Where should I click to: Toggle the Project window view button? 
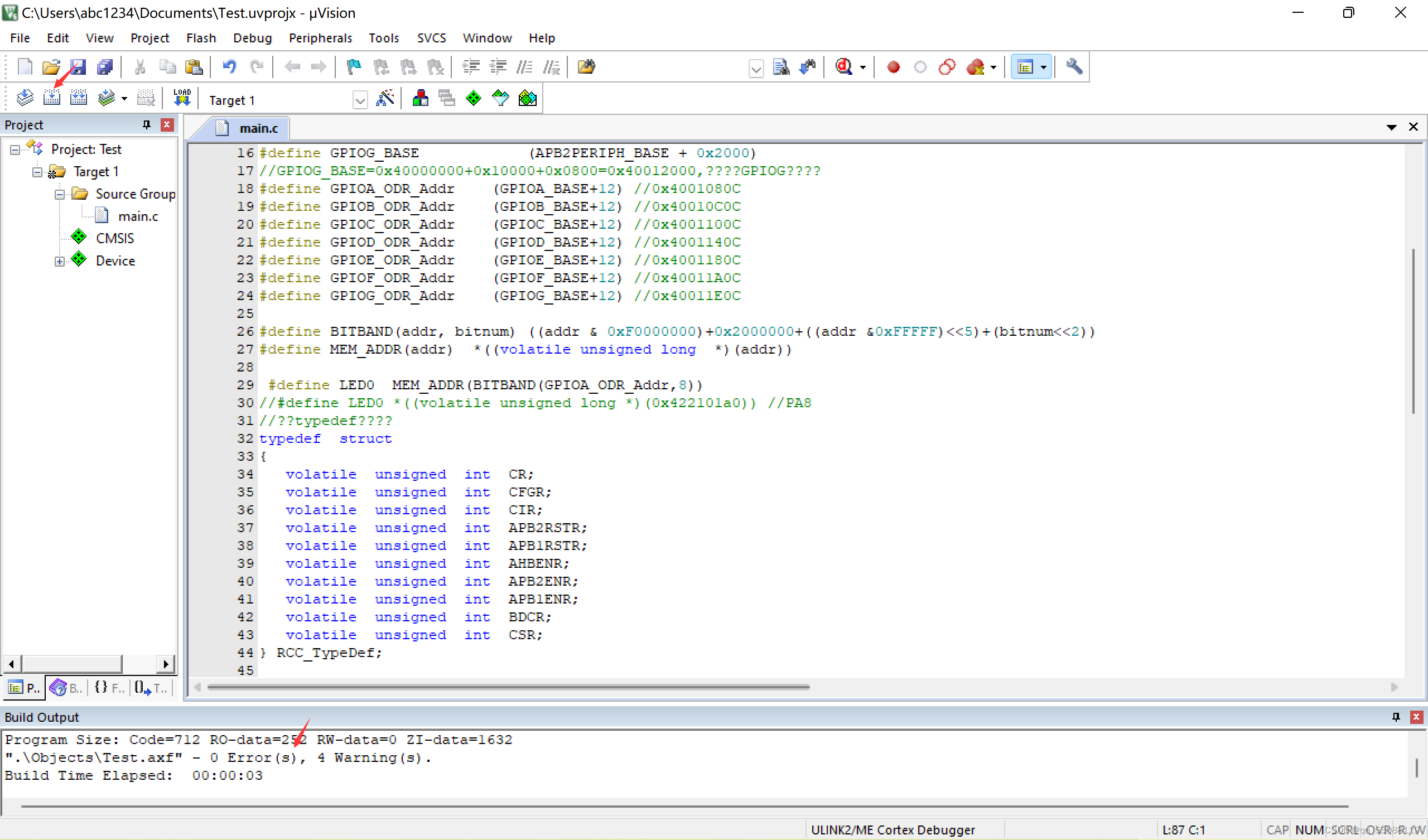[1026, 67]
